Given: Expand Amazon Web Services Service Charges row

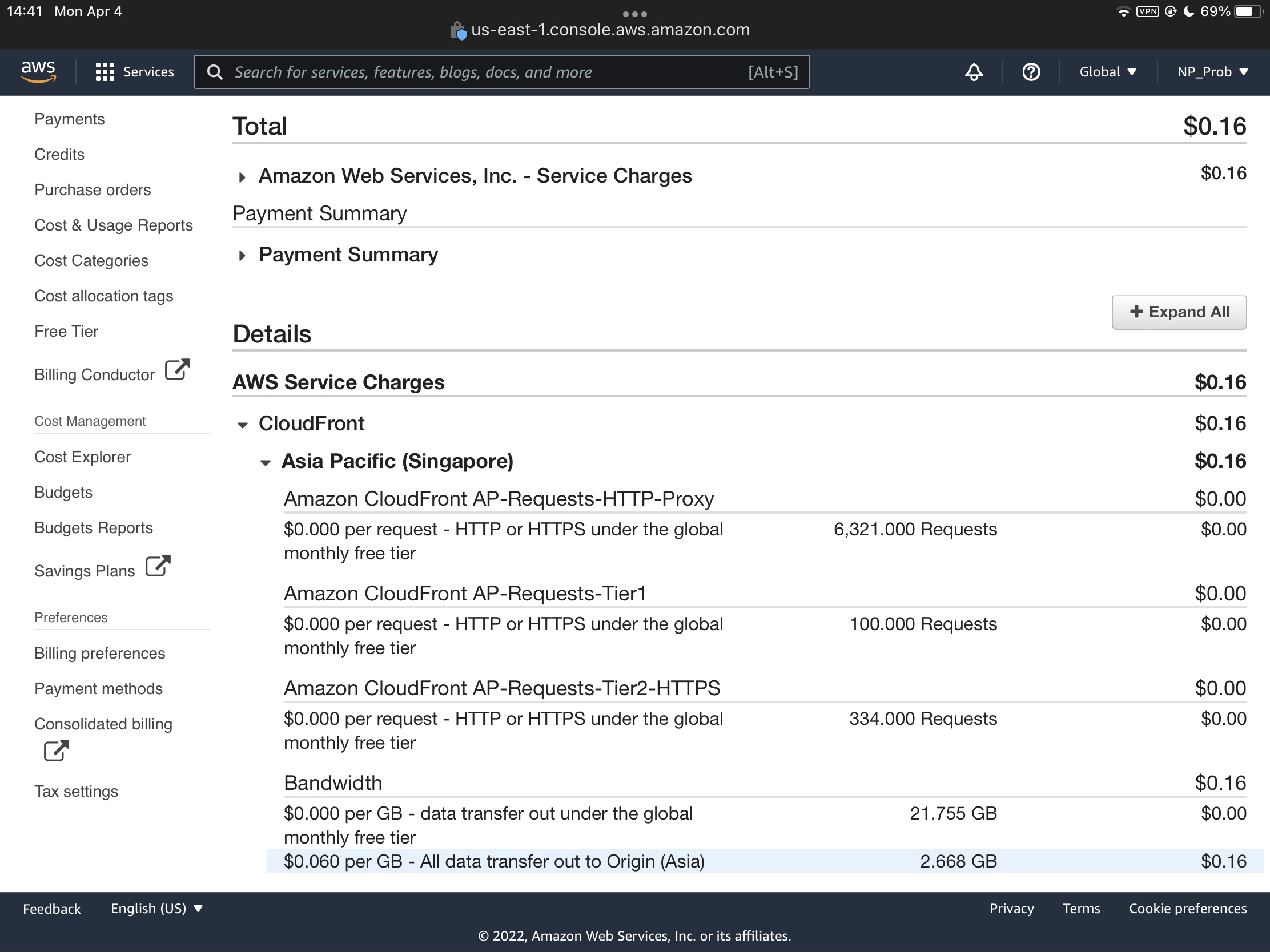Looking at the screenshot, I should 242,178.
